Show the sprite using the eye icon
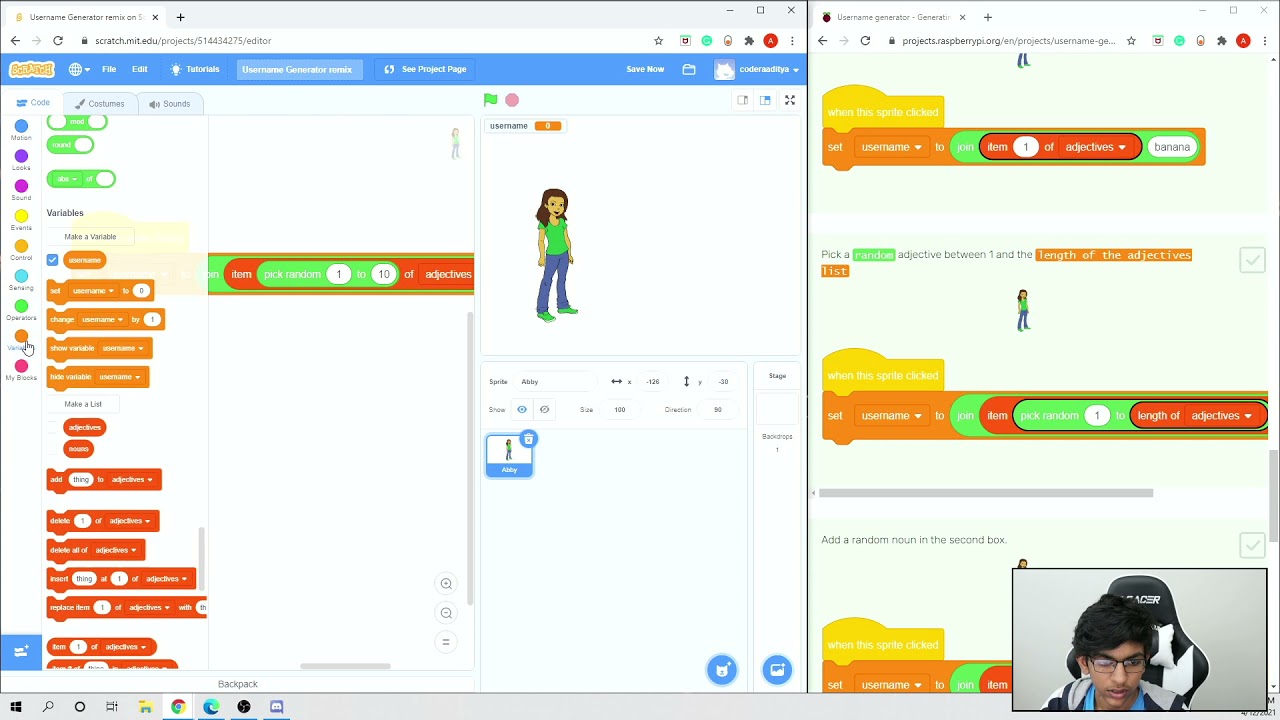1280x720 pixels. (x=522, y=409)
